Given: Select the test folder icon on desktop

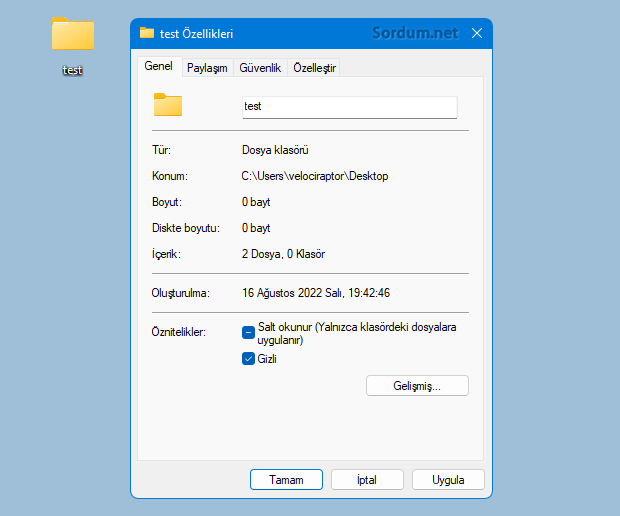Looking at the screenshot, I should click(72, 35).
